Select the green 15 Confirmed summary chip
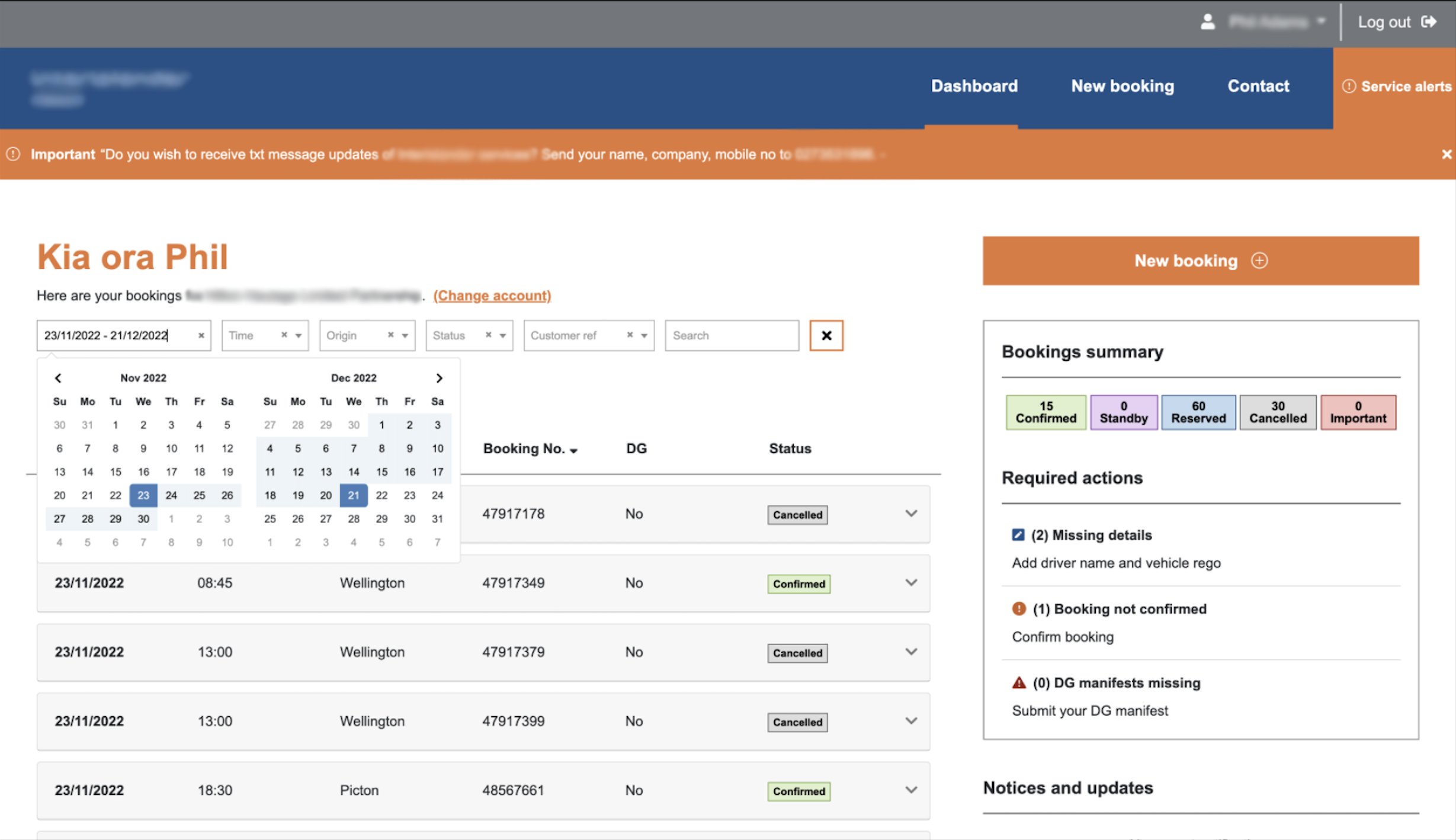Screen dimensions: 1456x840 point(1046,412)
